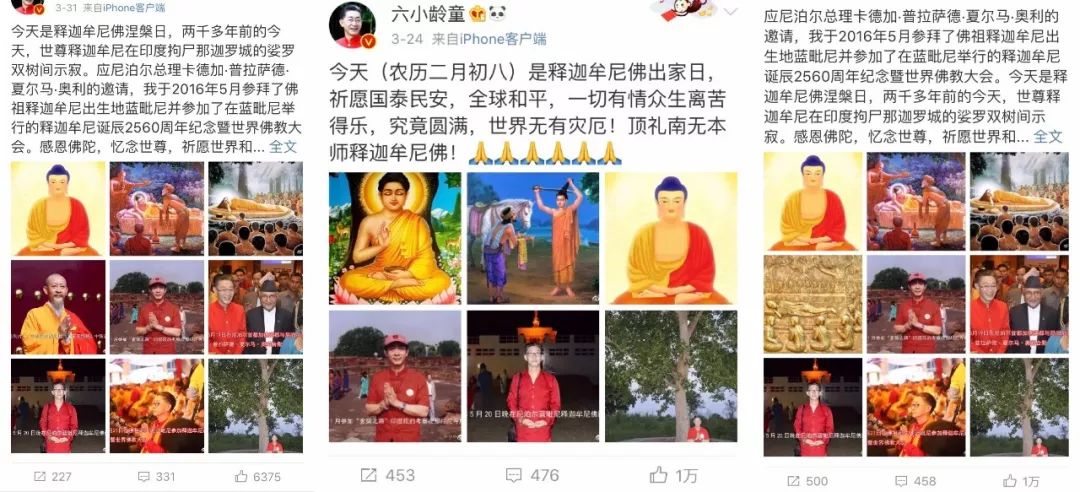Open the monk in yellow robe photo
Viewport: 1080px width, 492px height.
pos(59,307)
